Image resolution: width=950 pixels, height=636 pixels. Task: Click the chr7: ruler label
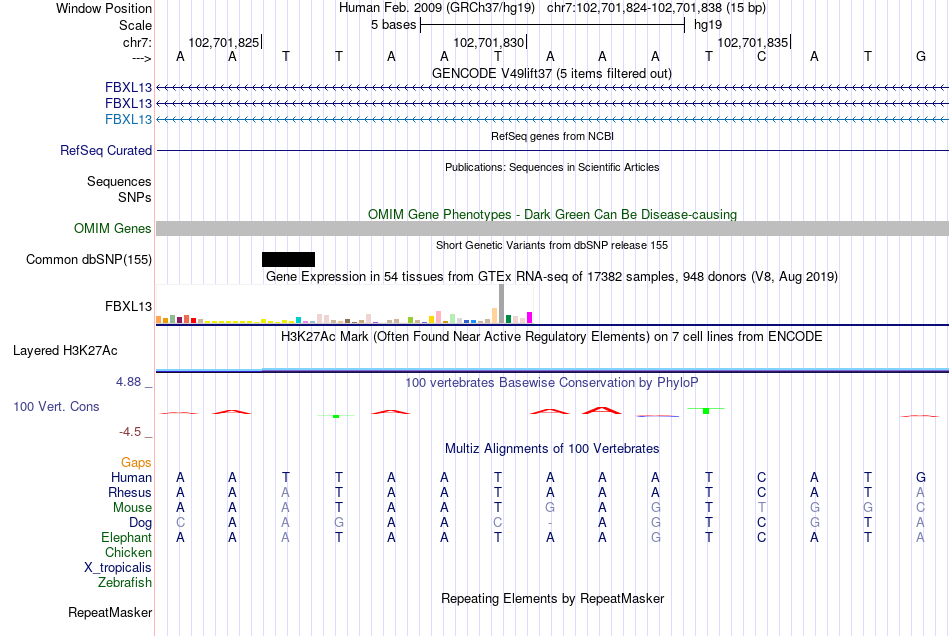(x=137, y=42)
